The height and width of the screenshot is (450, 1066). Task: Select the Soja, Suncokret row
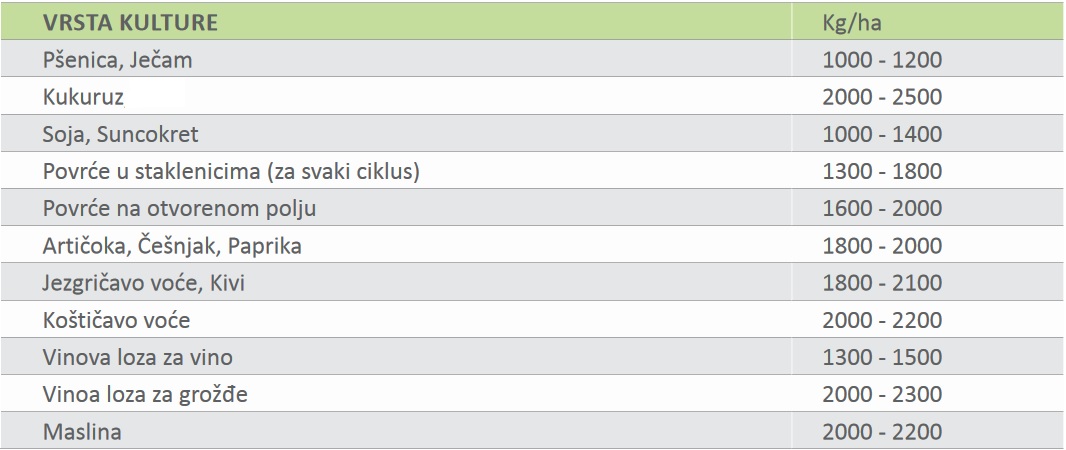[532, 133]
